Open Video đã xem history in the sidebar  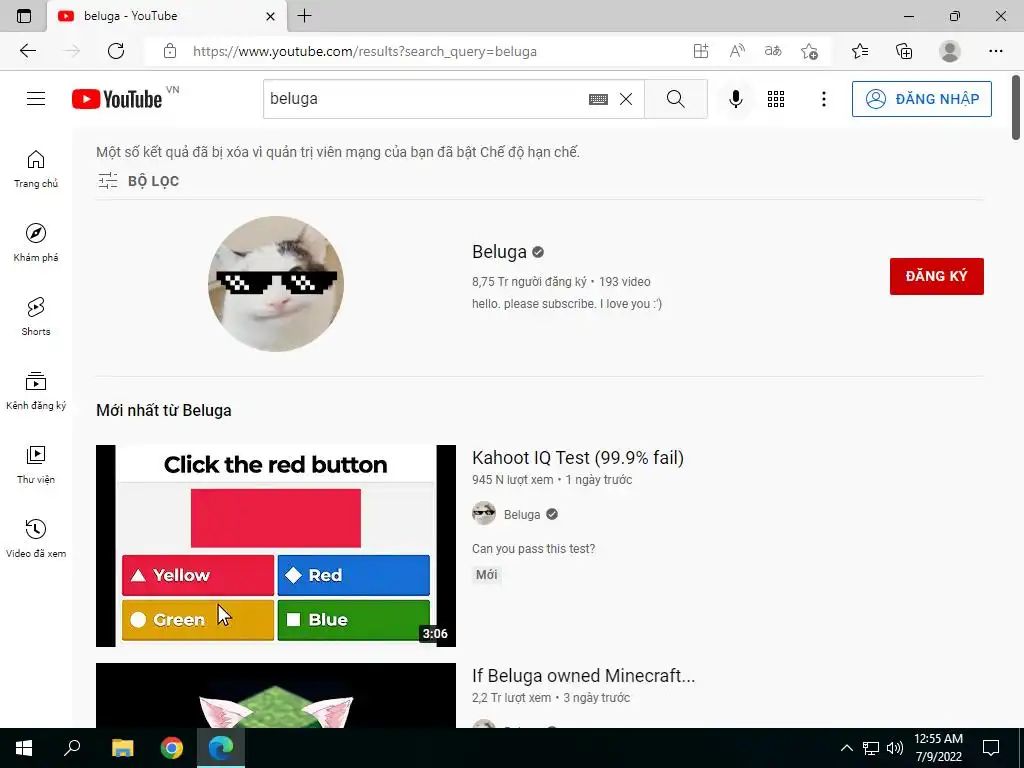click(36, 538)
